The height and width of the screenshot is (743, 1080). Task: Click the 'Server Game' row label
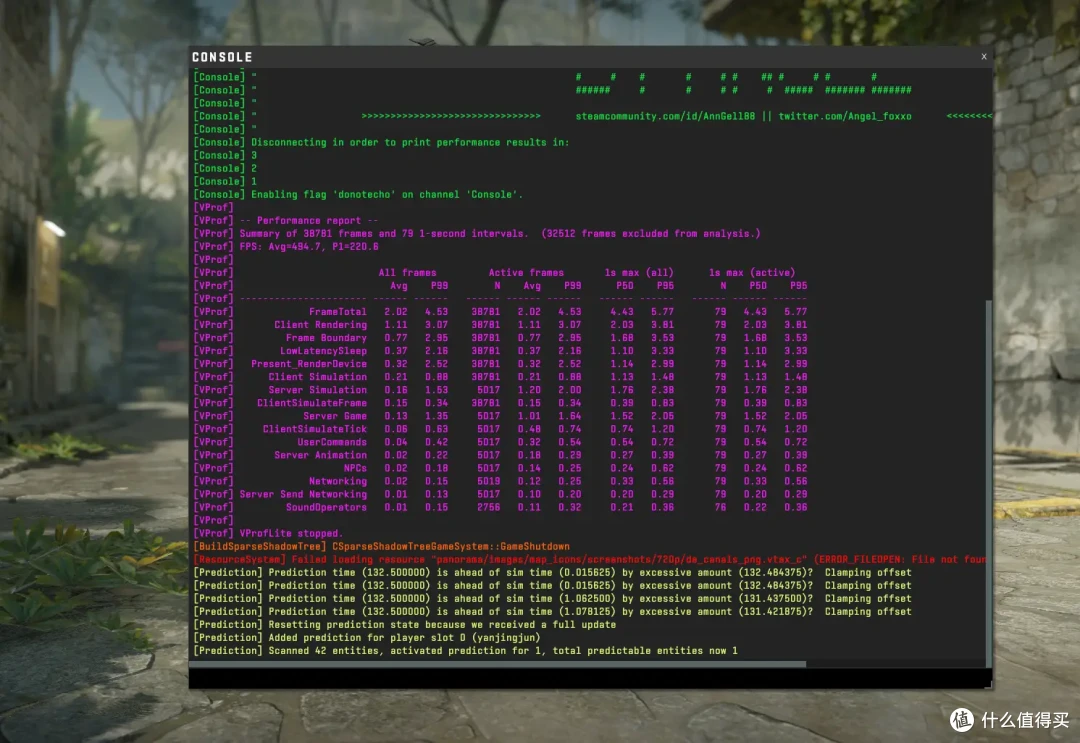click(335, 417)
